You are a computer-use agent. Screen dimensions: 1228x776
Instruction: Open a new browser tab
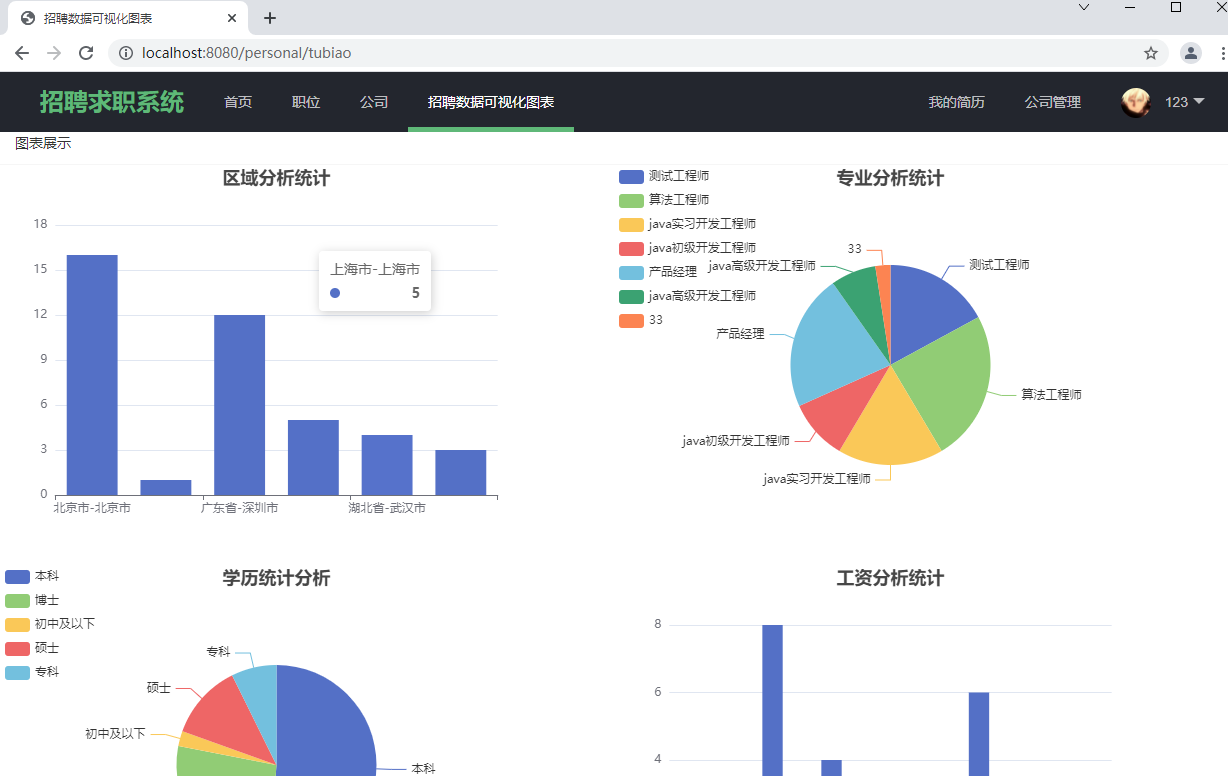coord(270,18)
